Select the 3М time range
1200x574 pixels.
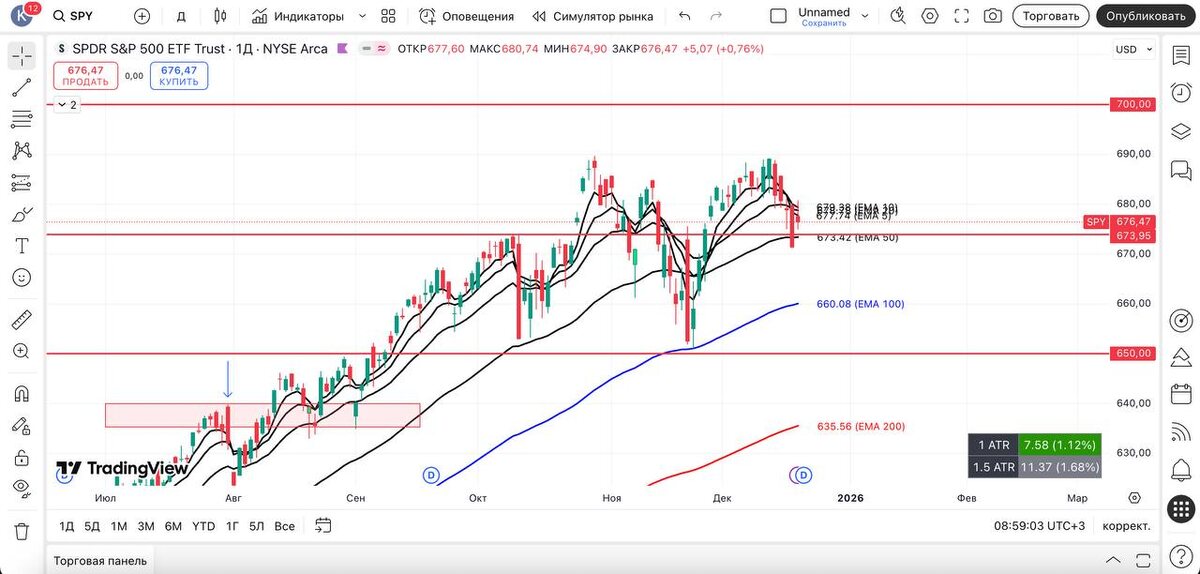146,526
